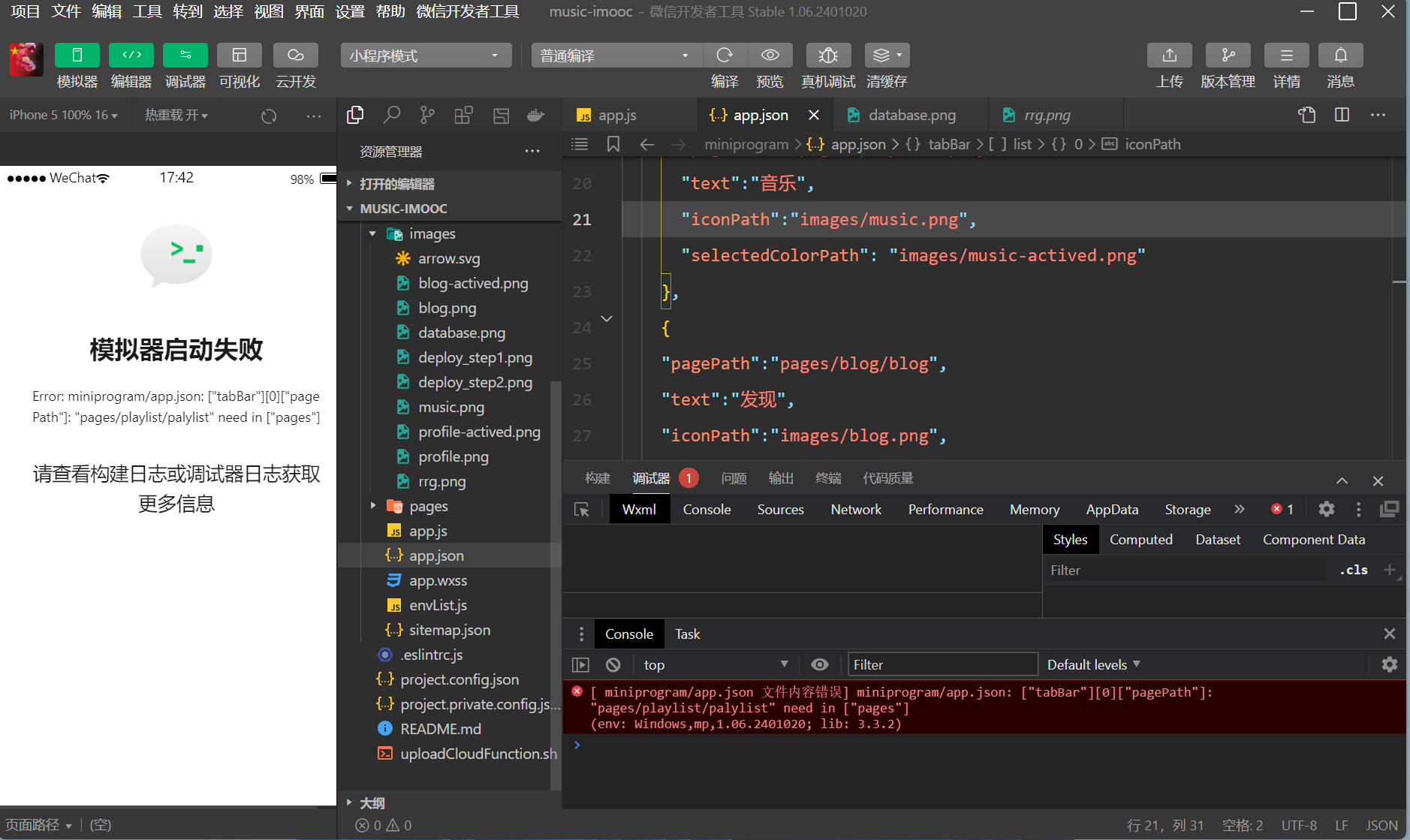The height and width of the screenshot is (840, 1410).
Task: Show more devtools tabs chevron
Action: (x=1240, y=509)
